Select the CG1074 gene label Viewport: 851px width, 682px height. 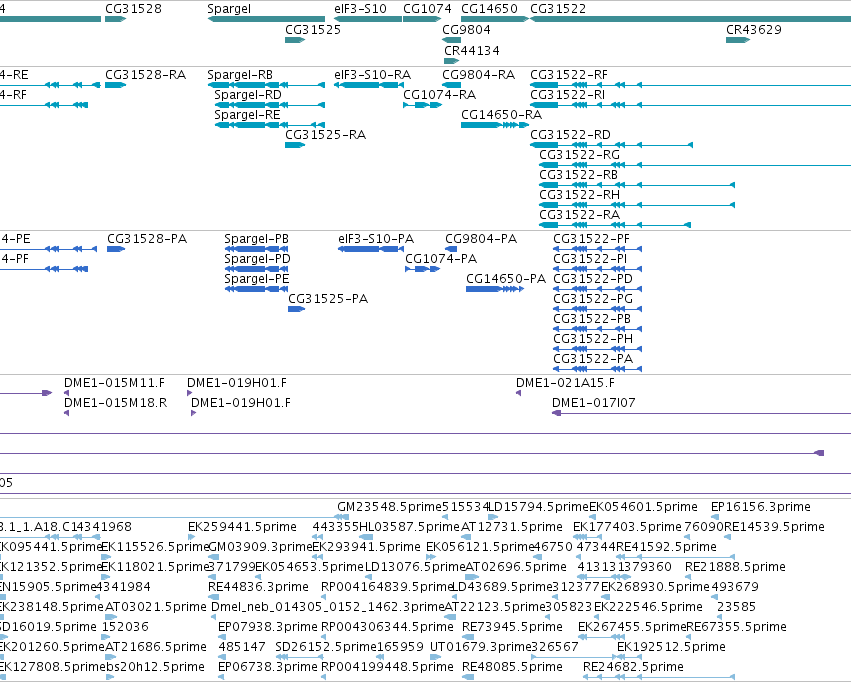427,9
